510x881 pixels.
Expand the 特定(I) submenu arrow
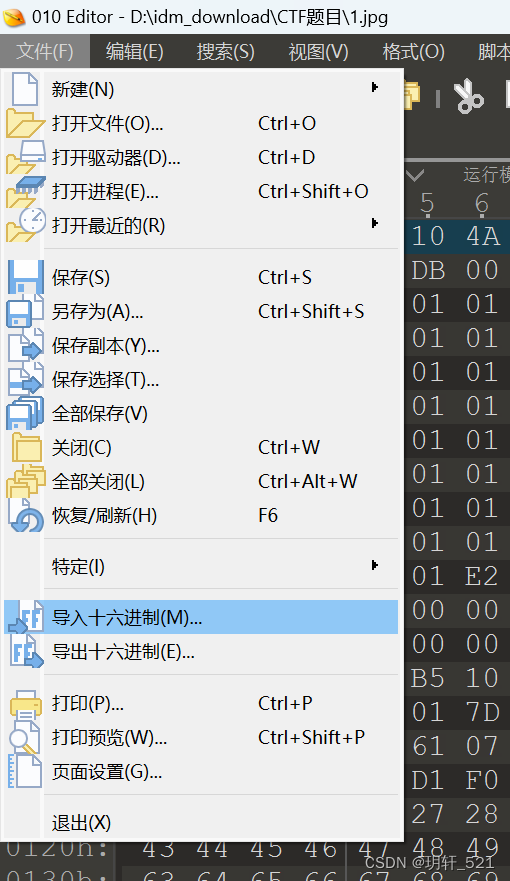tap(375, 565)
